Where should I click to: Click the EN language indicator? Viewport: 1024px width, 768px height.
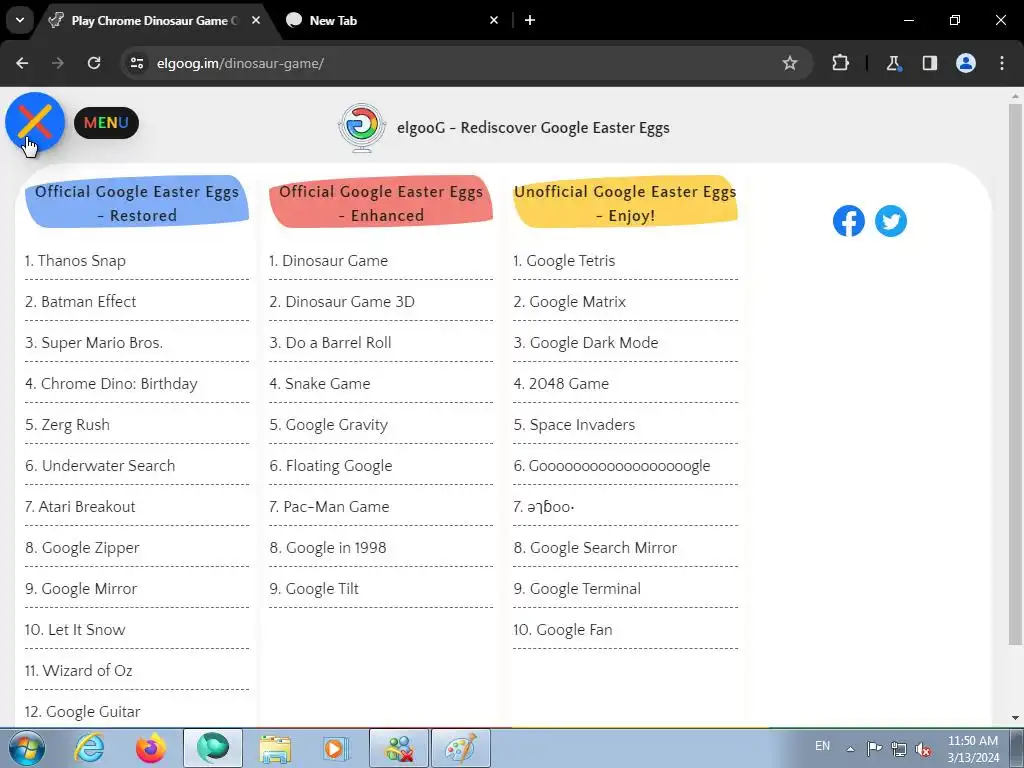point(822,746)
